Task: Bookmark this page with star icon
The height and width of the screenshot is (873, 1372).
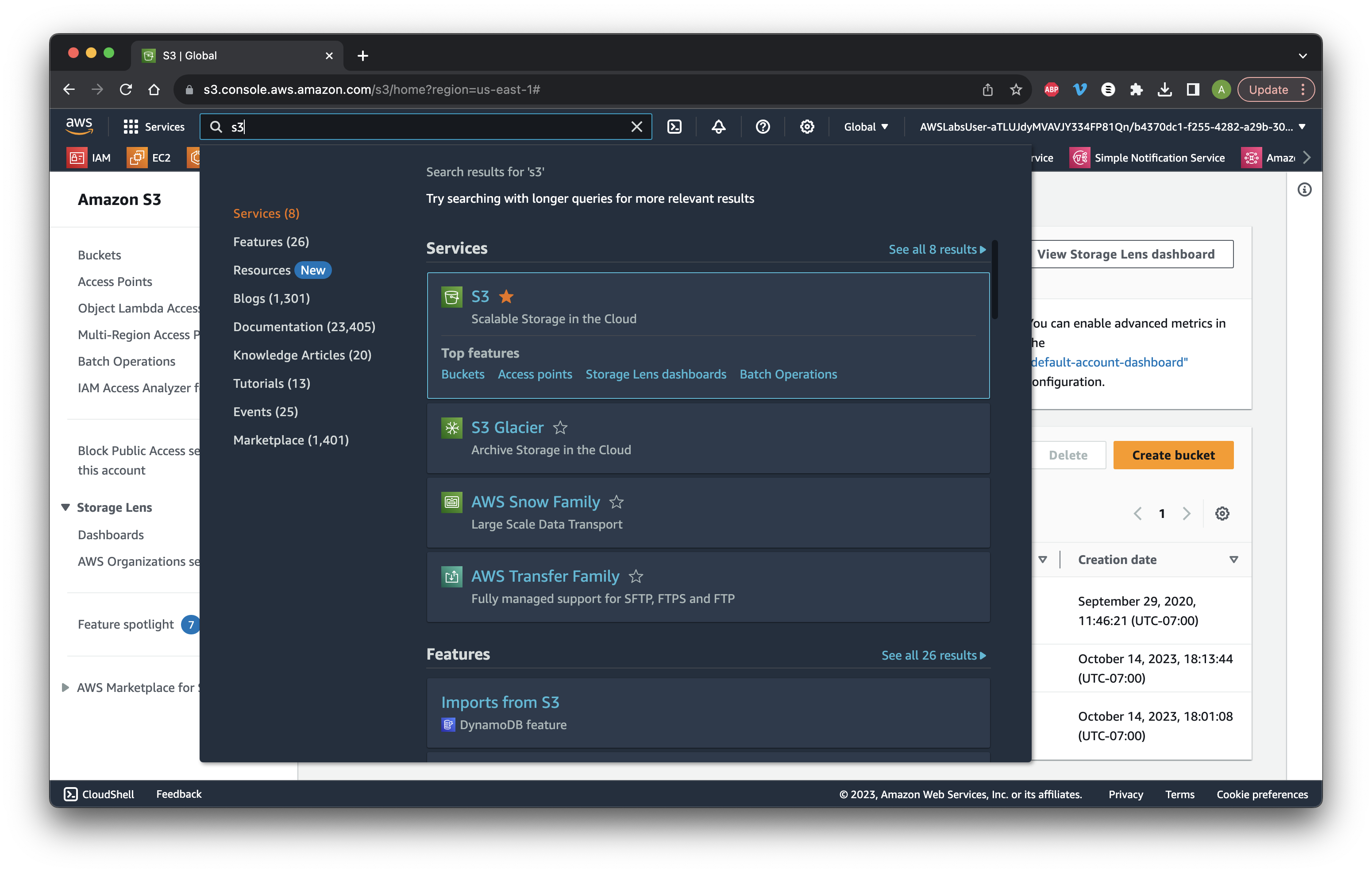Action: click(x=1016, y=89)
